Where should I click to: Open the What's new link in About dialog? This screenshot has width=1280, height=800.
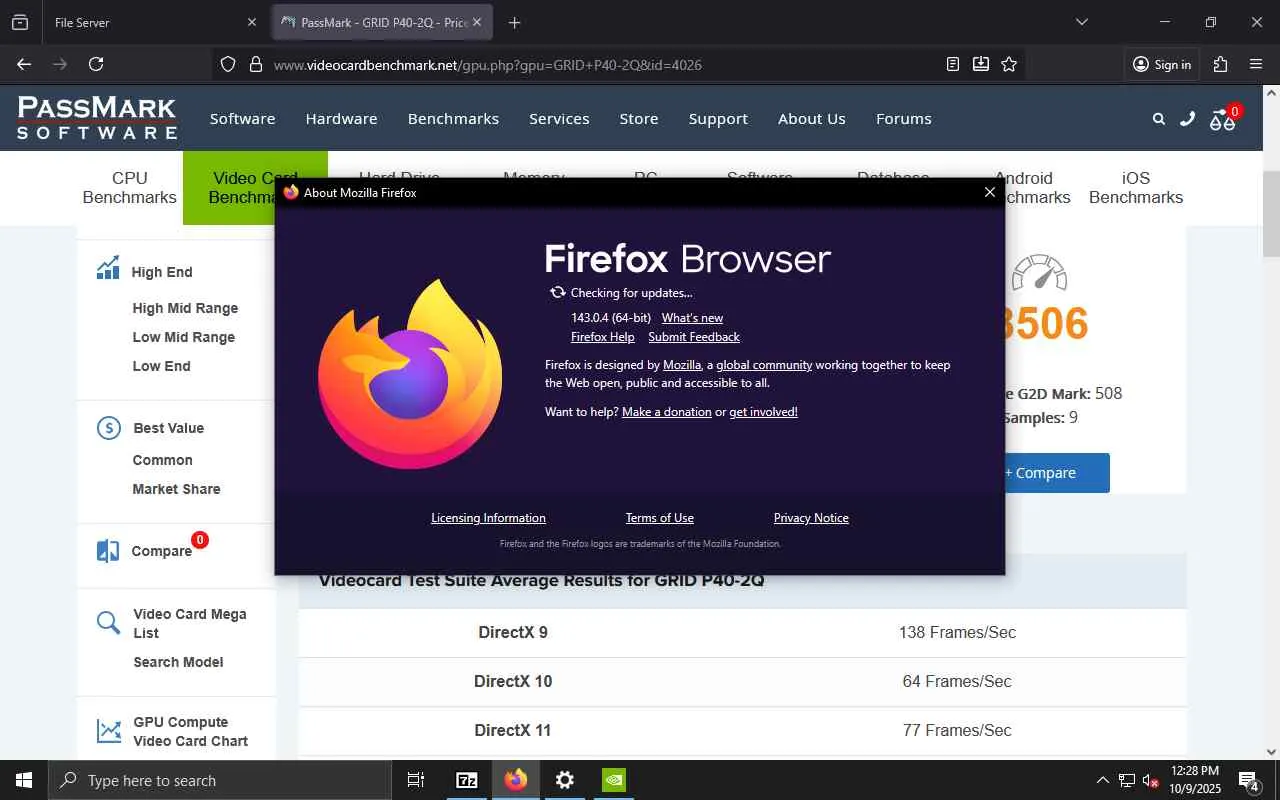tap(692, 318)
